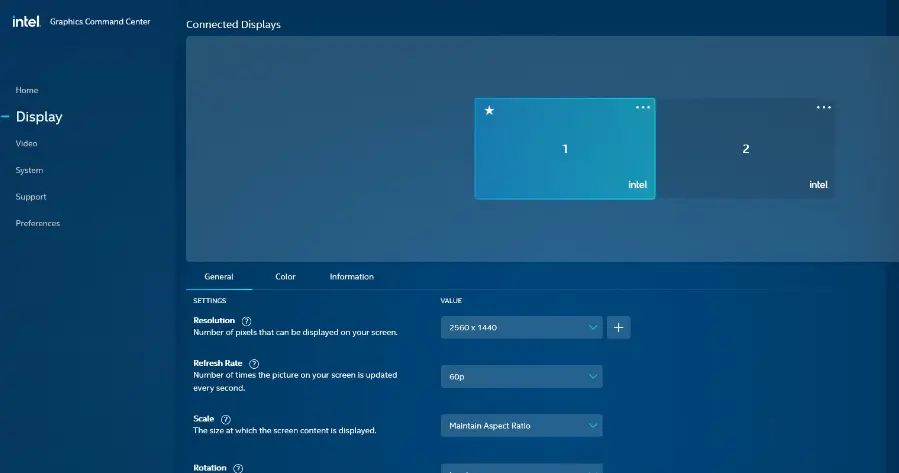Click the Refresh Rate setting label
Viewport: 899px width, 473px height.
point(218,363)
